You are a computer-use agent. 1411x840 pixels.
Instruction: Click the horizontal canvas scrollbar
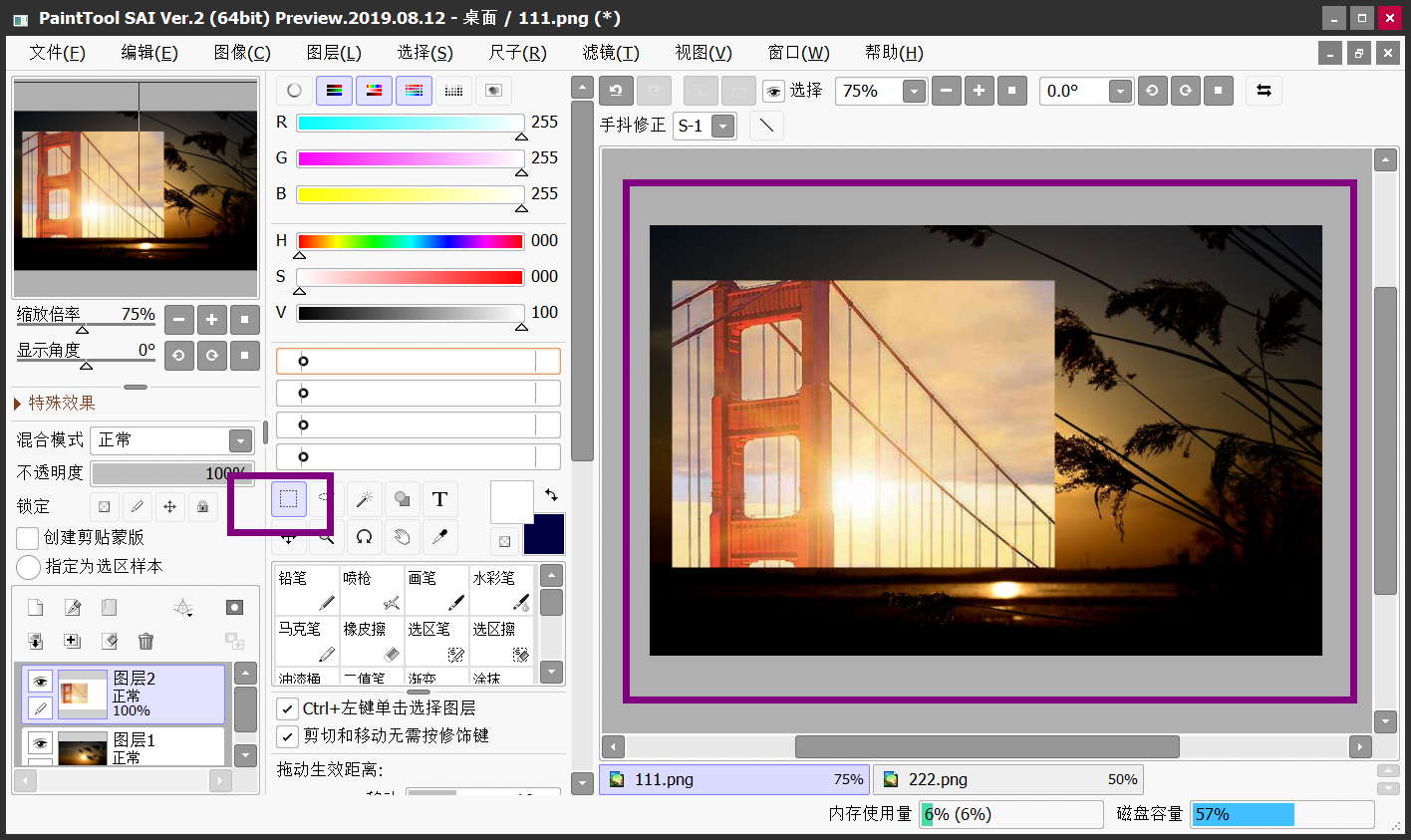(x=987, y=746)
